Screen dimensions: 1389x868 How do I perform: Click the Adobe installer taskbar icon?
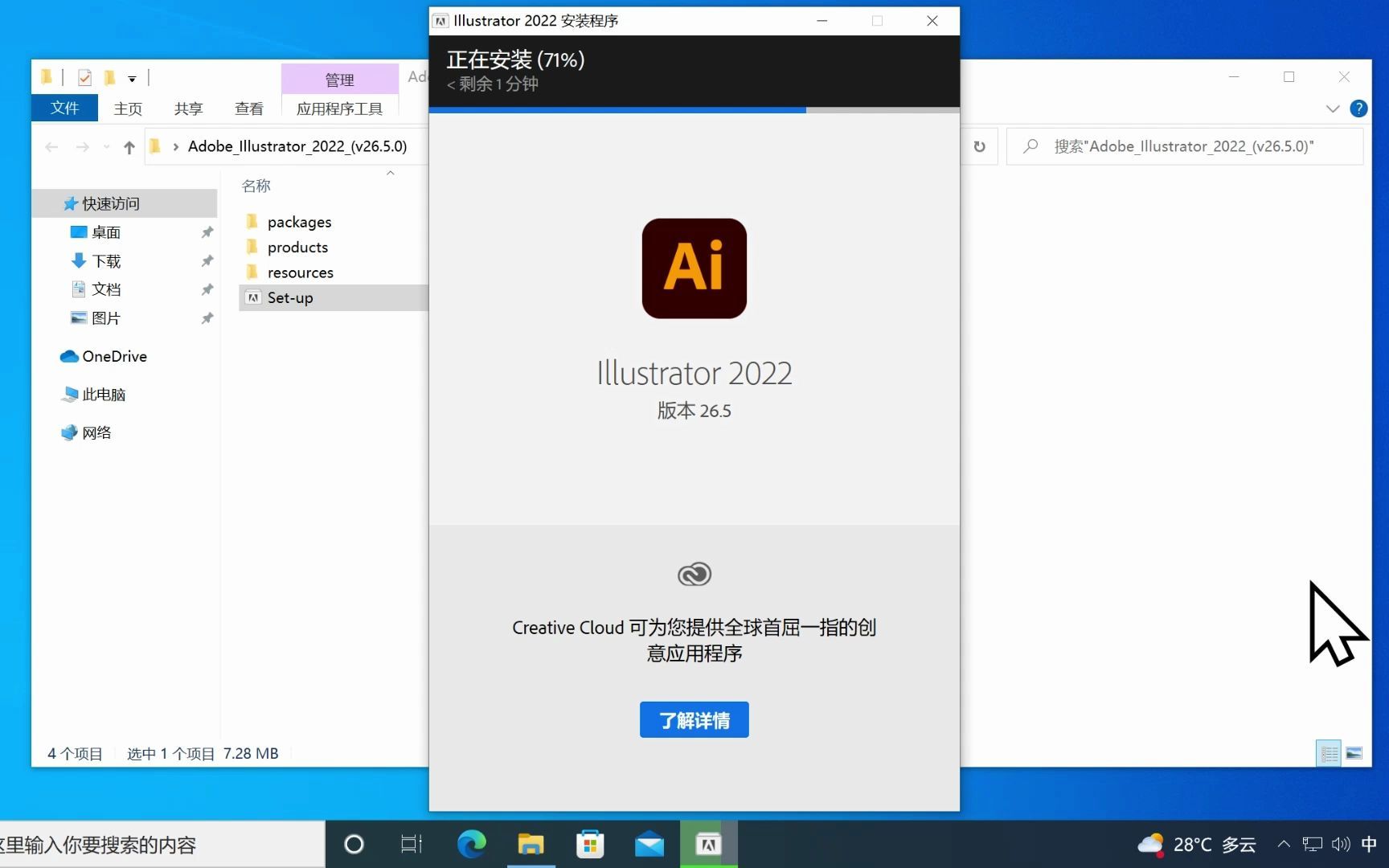[x=708, y=845]
